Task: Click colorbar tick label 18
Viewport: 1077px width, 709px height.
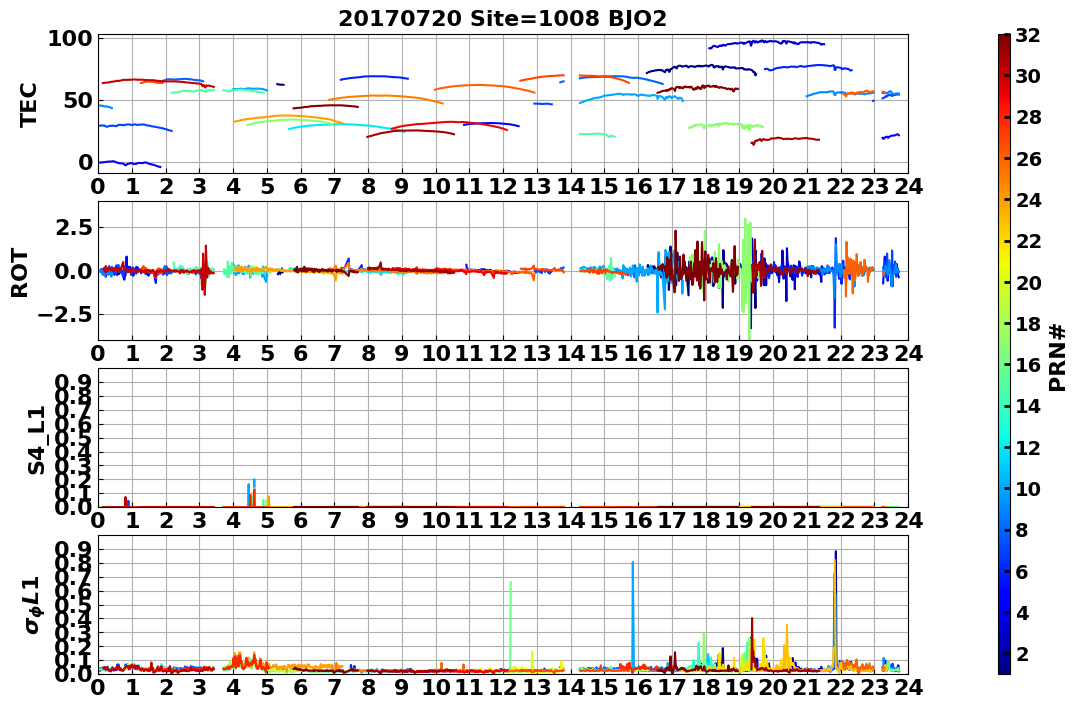Action: point(1028,324)
